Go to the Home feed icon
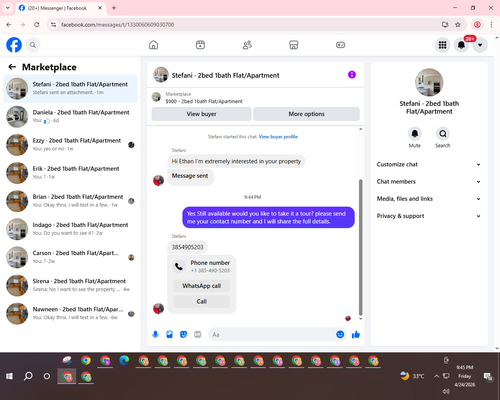Screen dimensions: 500x400 pos(153,45)
